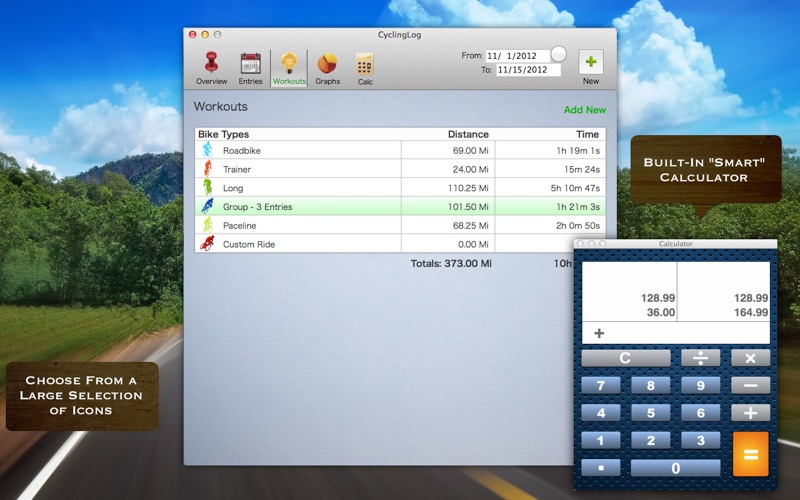The width and height of the screenshot is (800, 500).
Task: Open the Graphs pie chart view
Action: point(327,67)
